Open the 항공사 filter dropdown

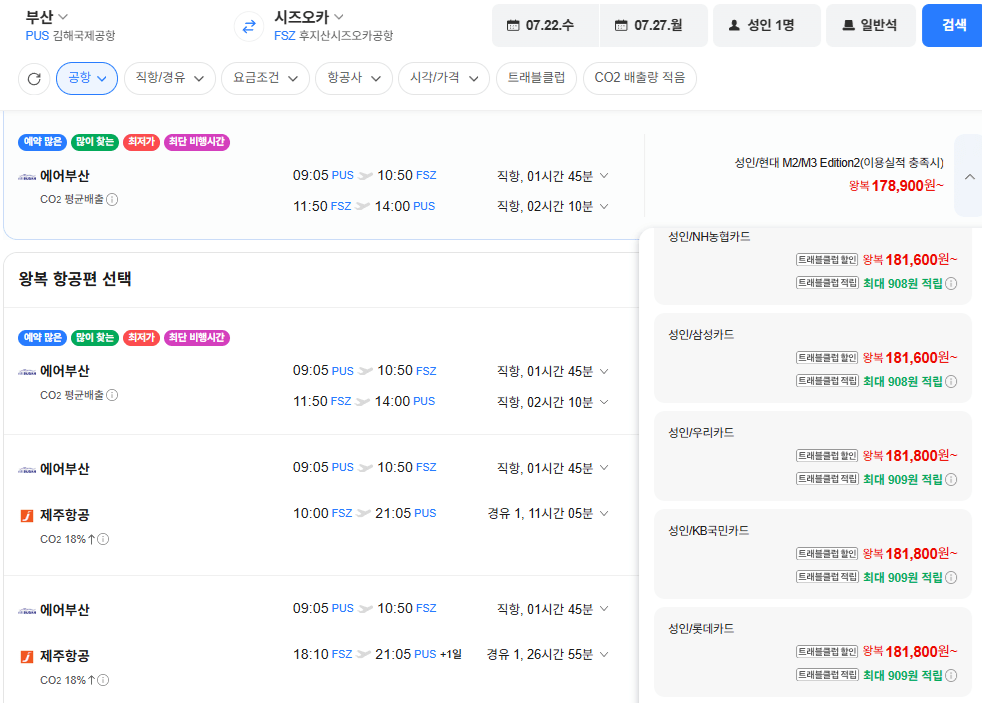354,78
